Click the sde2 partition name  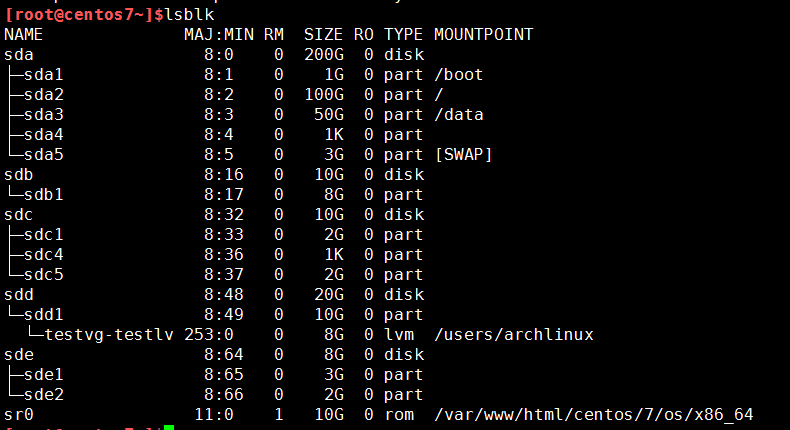(x=43, y=394)
